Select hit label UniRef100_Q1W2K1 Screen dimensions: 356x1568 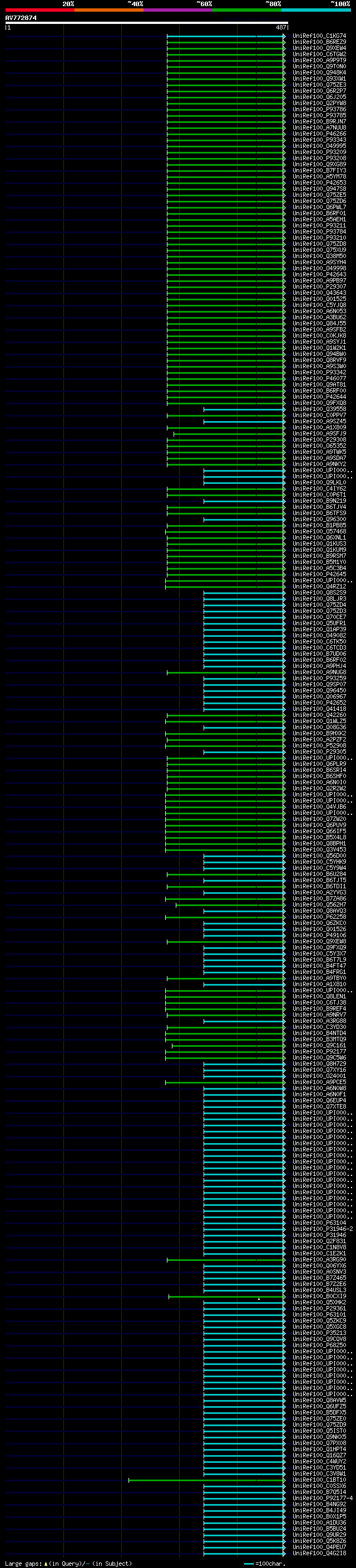coord(319,348)
